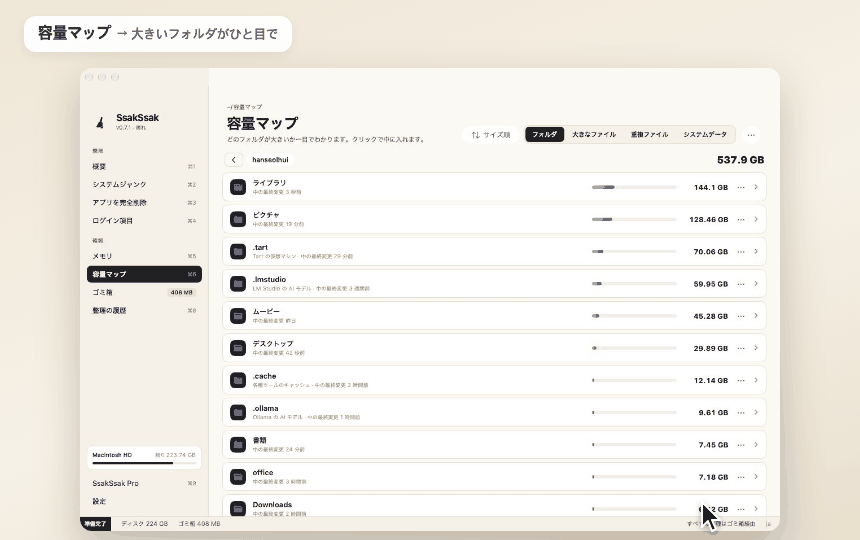This screenshot has width=860, height=540.
Task: Expand the デスクトップ folder with its chevron
Action: point(756,348)
